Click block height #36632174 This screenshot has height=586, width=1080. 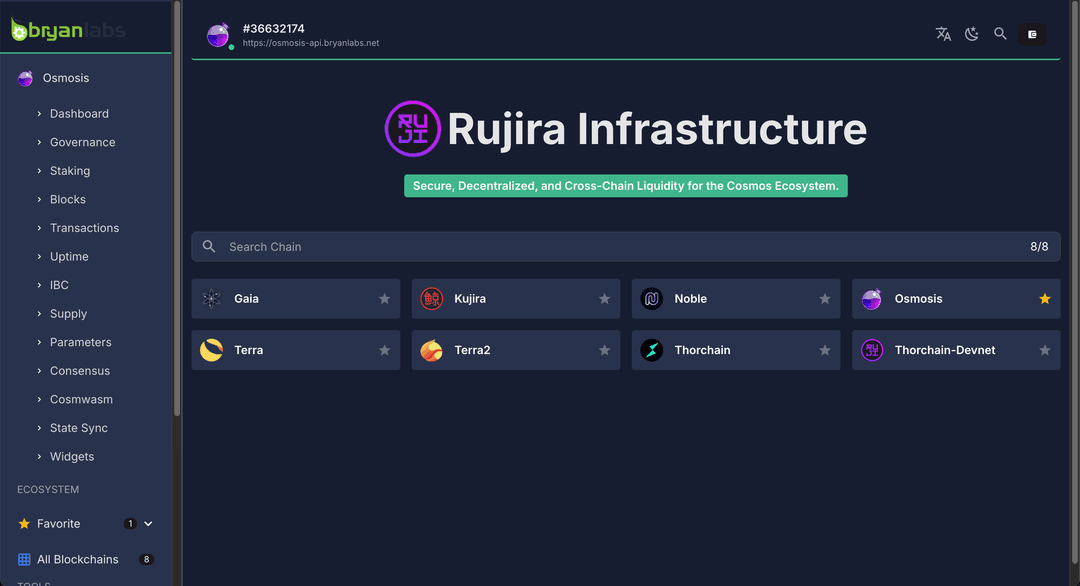[273, 28]
